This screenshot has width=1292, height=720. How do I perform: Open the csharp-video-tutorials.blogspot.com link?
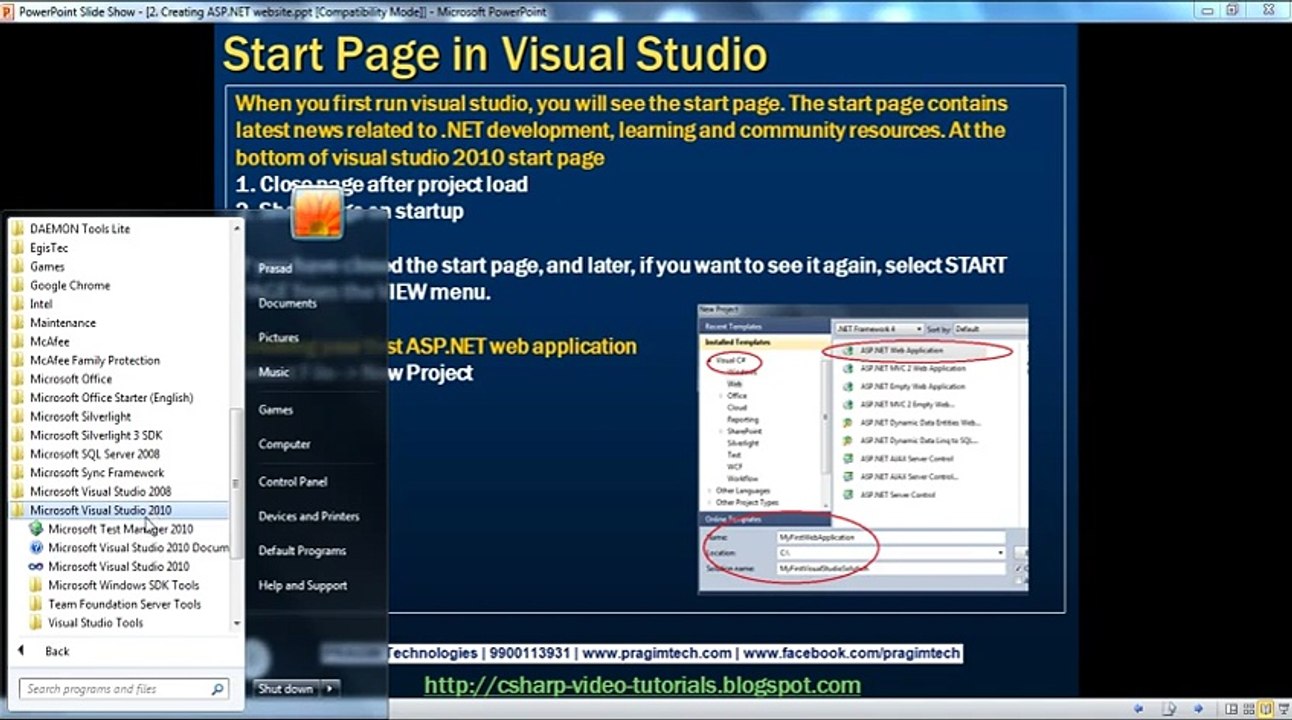[642, 685]
